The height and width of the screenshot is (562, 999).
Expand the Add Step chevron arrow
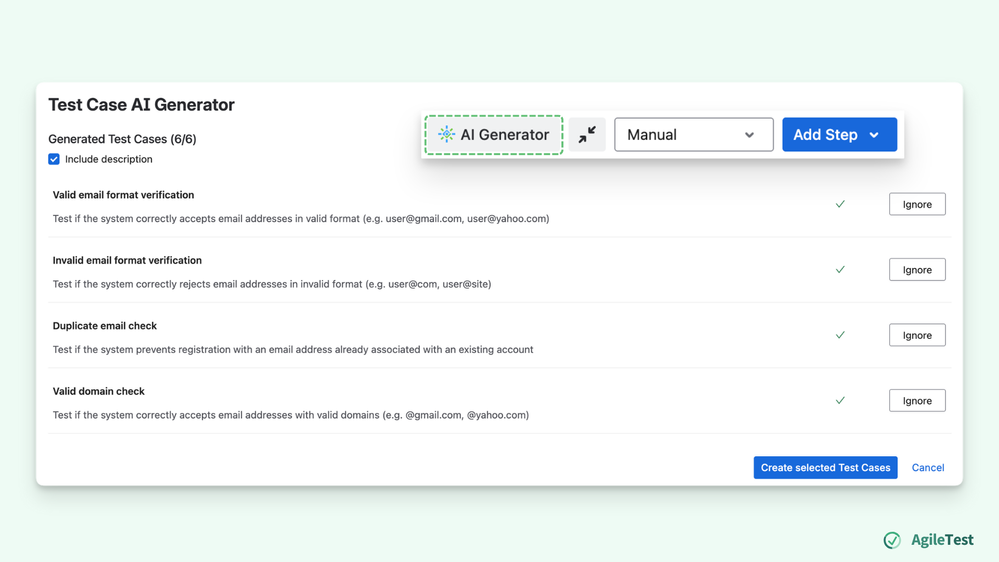pyautogui.click(x=874, y=135)
